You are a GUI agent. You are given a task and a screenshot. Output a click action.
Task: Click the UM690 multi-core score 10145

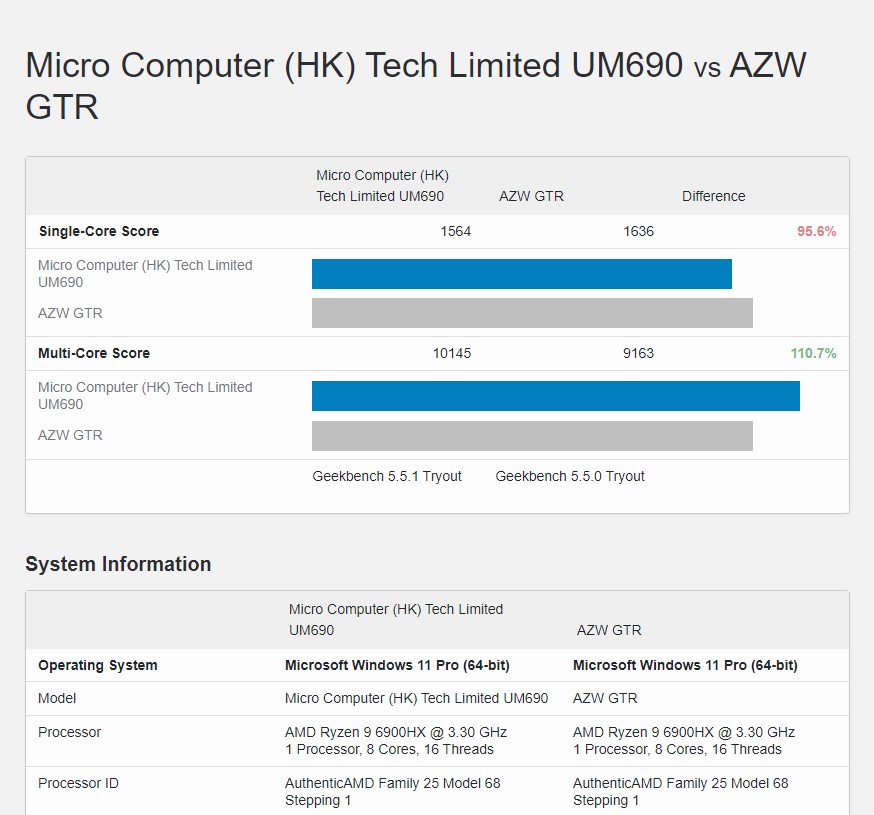coord(451,353)
